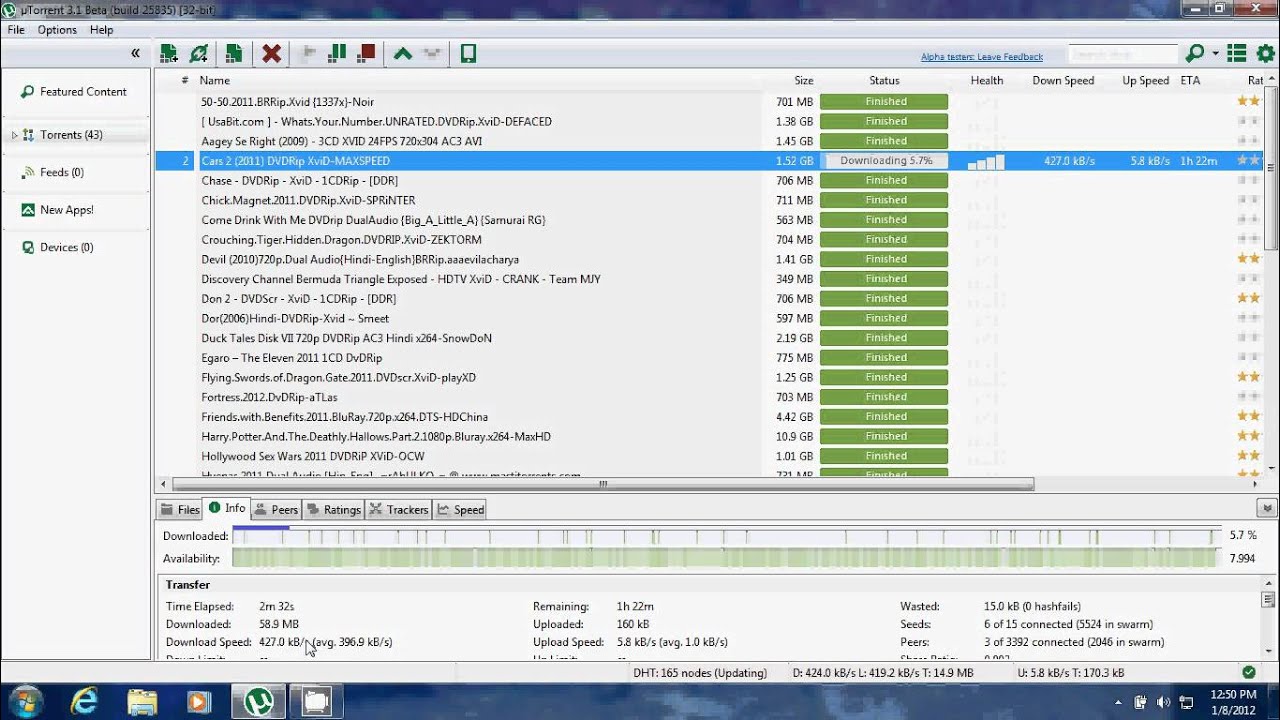Screen dimensions: 1280x720
Task: Select the Crouching.Tiger.Hidden.Dragon torrent
Action: click(x=709, y=240)
